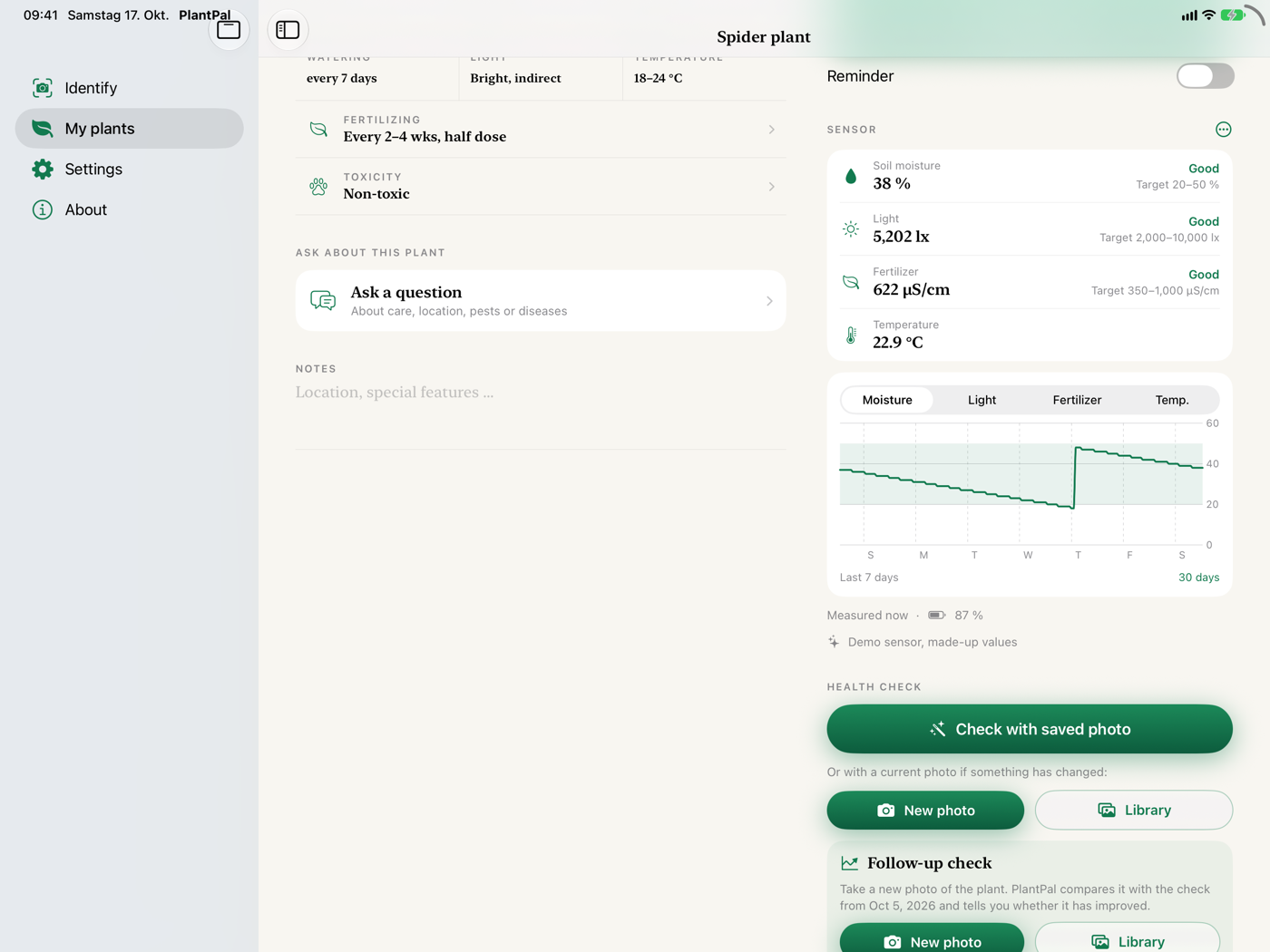
Task: Open Settings from sidebar
Action: [129, 170]
